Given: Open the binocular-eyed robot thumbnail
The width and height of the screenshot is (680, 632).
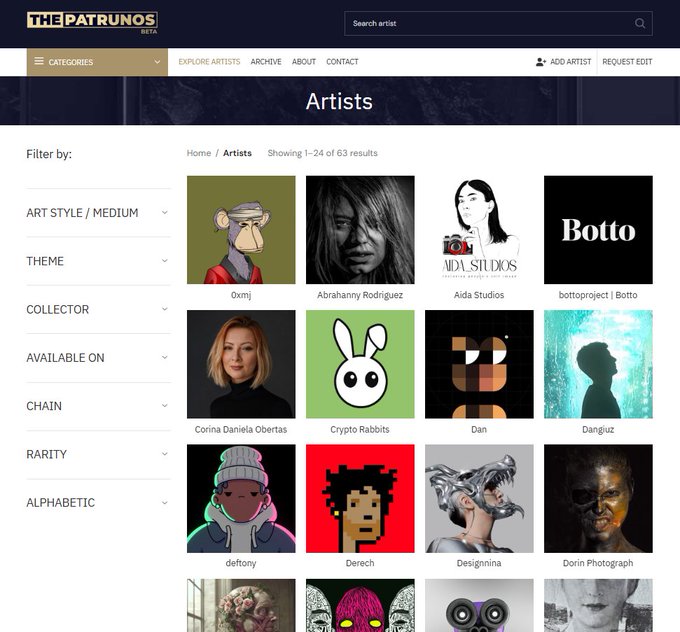Looking at the screenshot, I should pyautogui.click(x=479, y=605).
